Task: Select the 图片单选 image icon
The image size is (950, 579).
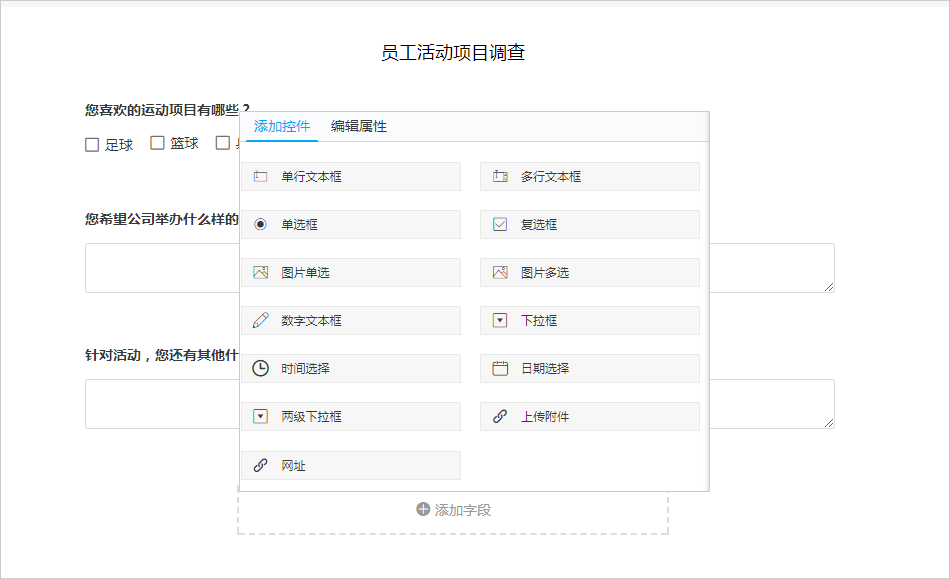Action: coord(261,273)
